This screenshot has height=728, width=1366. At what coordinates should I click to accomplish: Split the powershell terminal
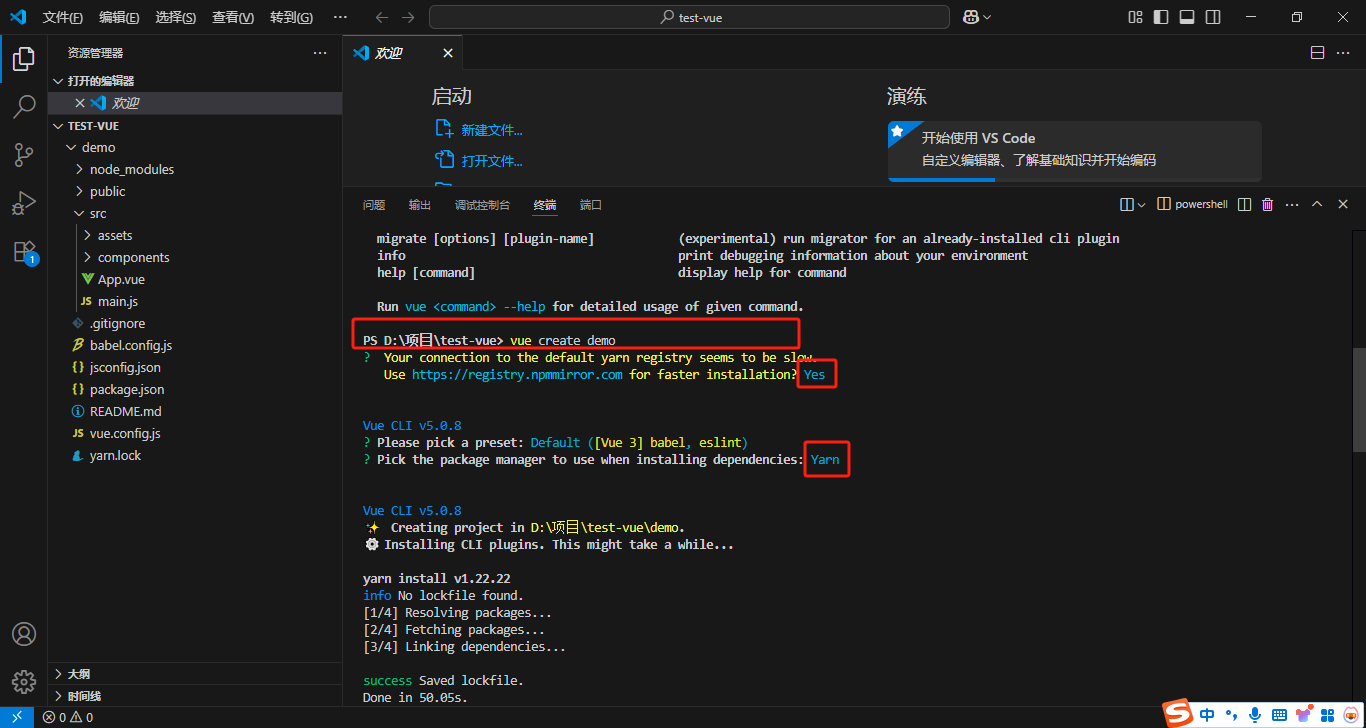(x=1243, y=203)
